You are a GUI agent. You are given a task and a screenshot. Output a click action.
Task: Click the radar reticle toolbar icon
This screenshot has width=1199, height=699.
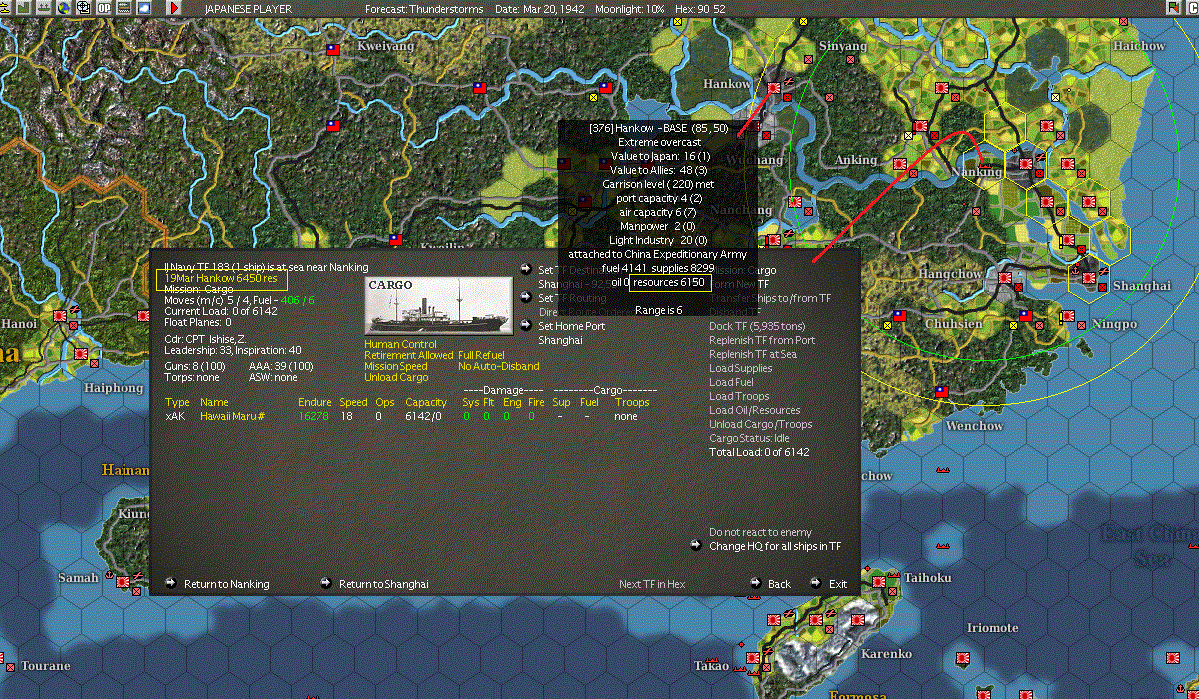[83, 8]
